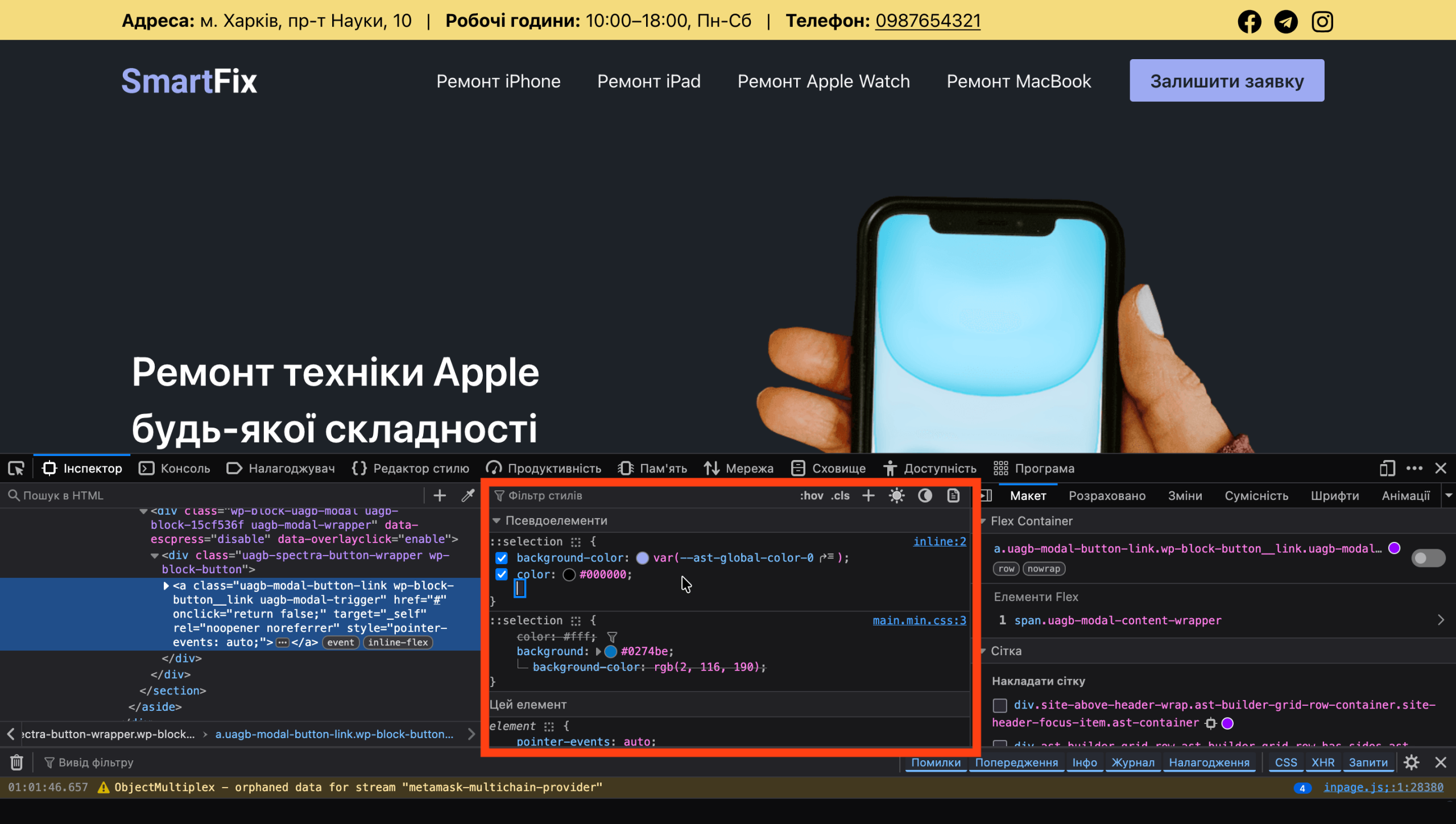Toggle the flex container overlay switch
Screen dimensions: 1456x824
point(1428,558)
